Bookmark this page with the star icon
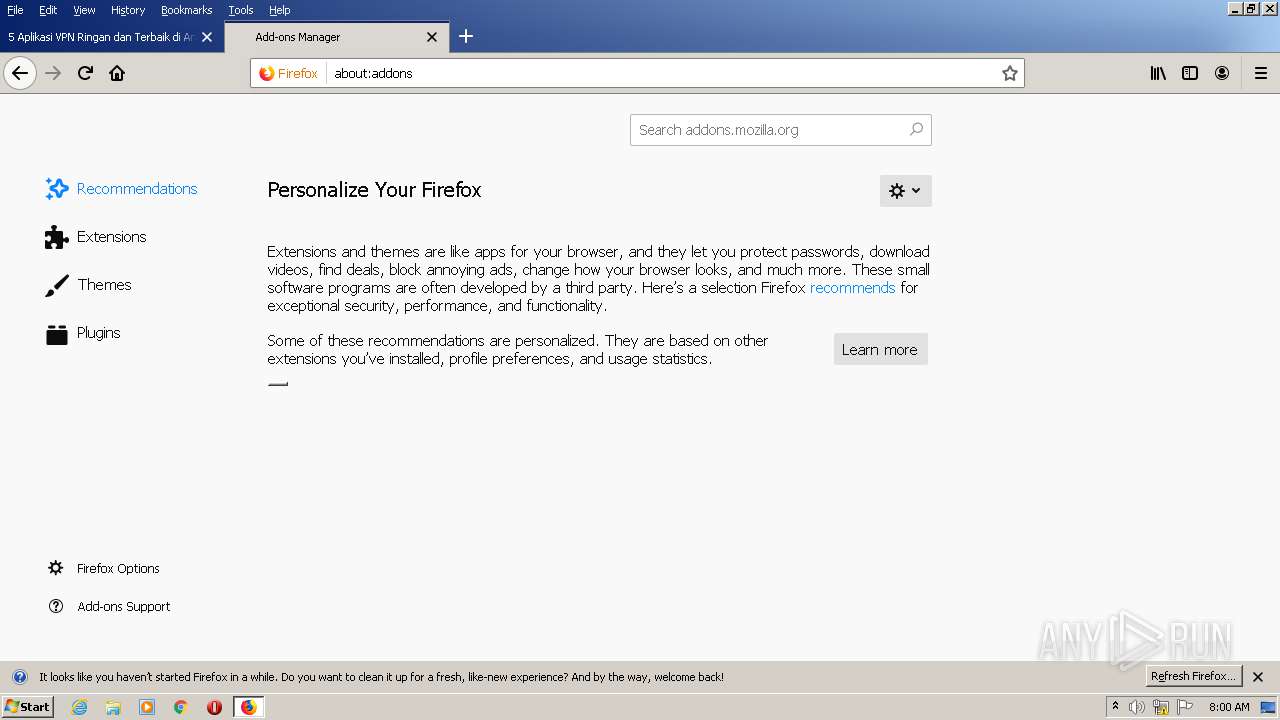 (1010, 73)
